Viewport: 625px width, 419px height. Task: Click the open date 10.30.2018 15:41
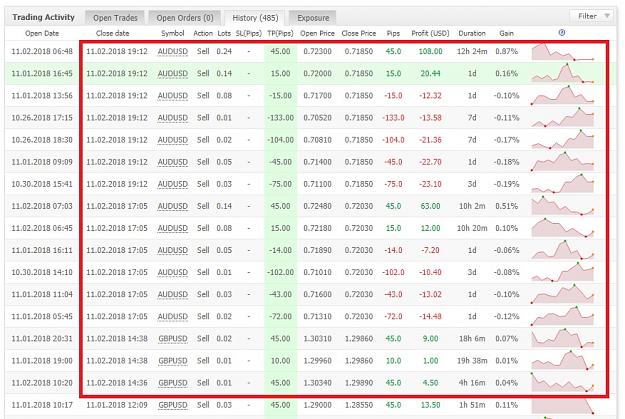(42, 184)
